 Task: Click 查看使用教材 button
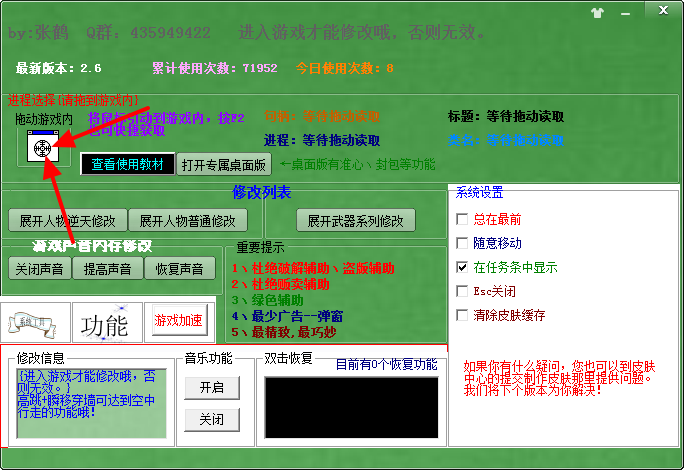tap(127, 164)
